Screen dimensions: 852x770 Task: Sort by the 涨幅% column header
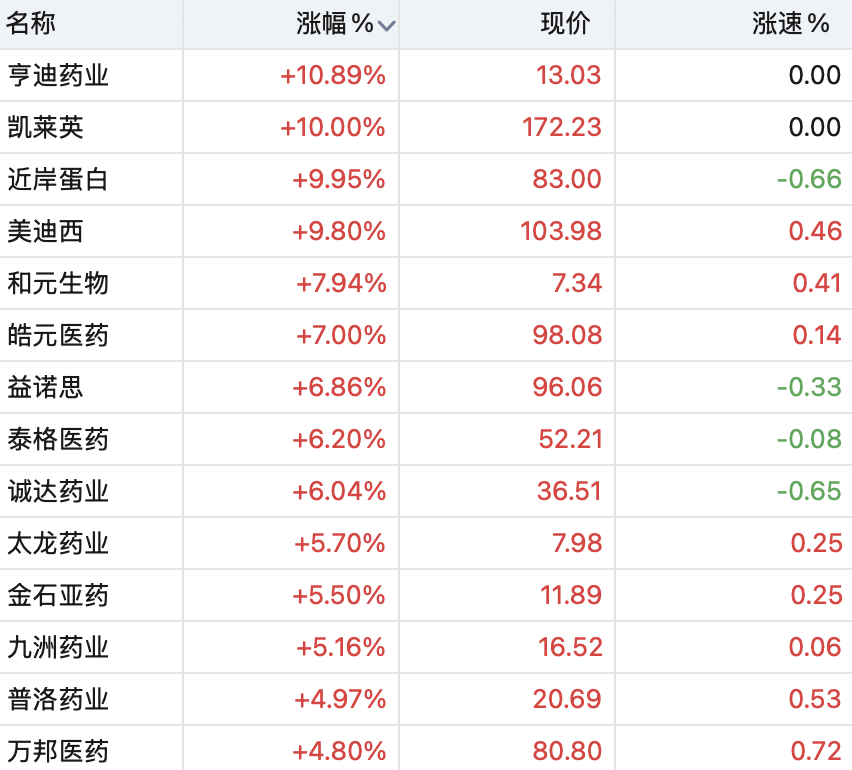[x=335, y=24]
